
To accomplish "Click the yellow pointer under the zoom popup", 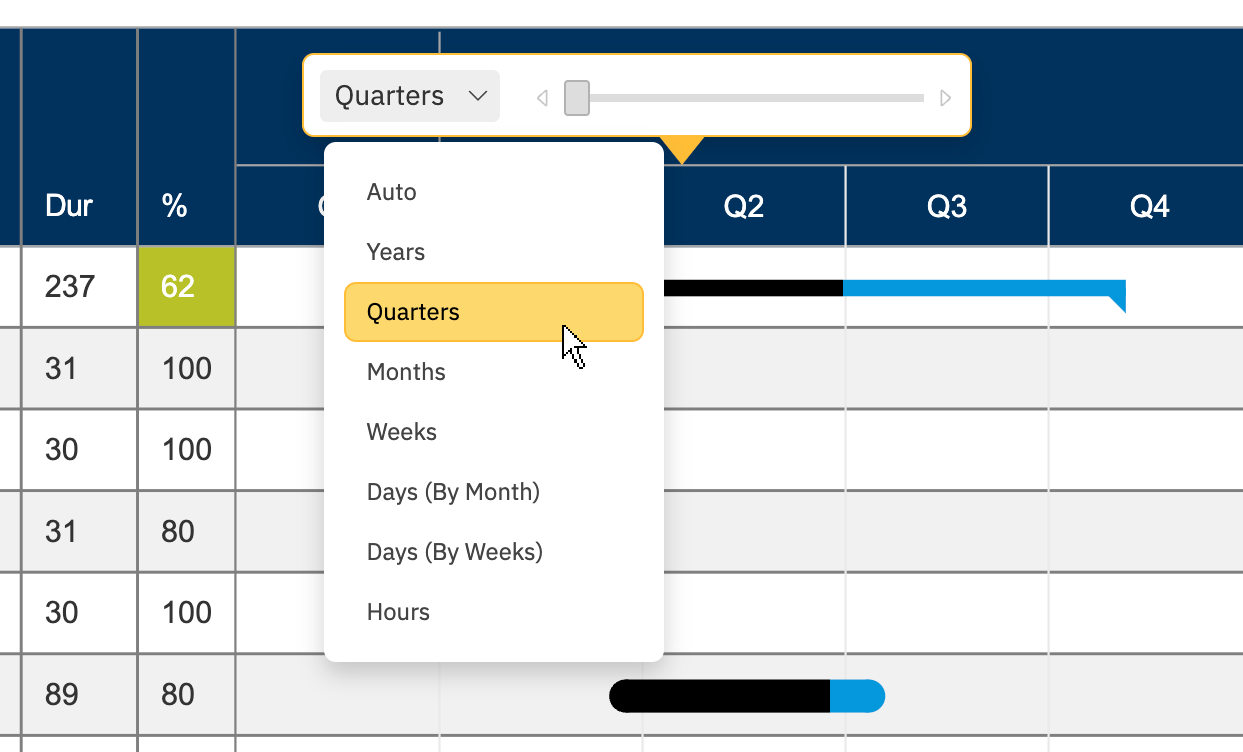I will [683, 148].
